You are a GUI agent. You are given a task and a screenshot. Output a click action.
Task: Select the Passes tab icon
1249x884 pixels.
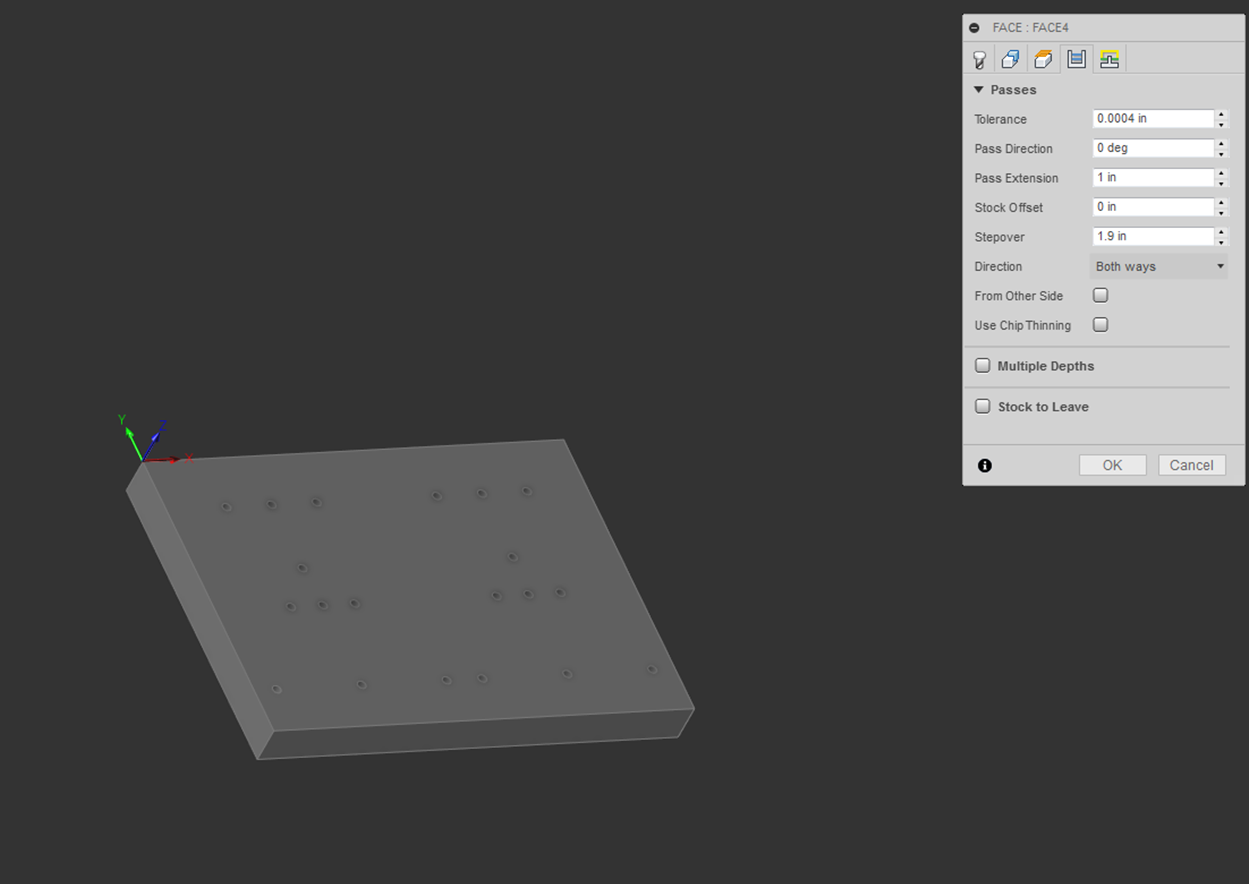pos(1076,60)
